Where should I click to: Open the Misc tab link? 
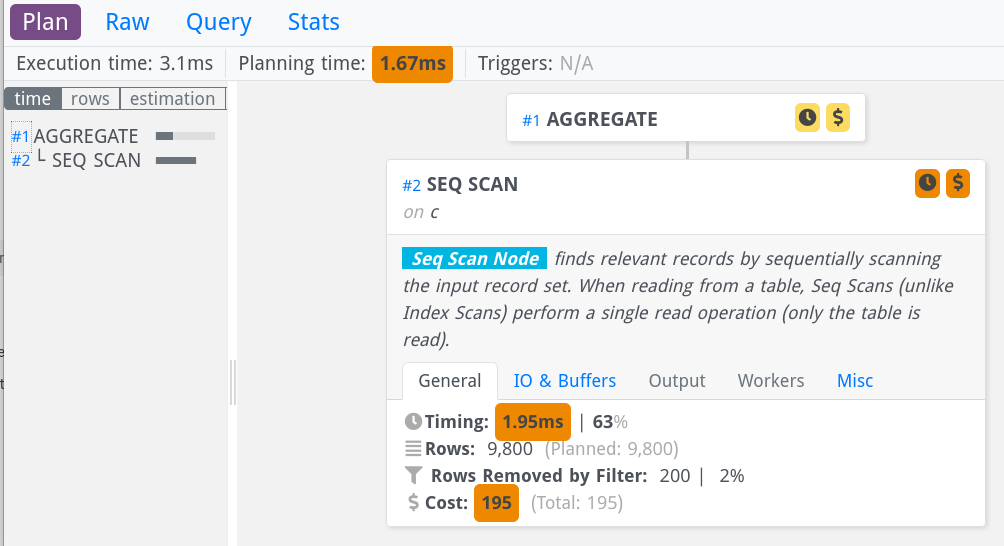(855, 381)
